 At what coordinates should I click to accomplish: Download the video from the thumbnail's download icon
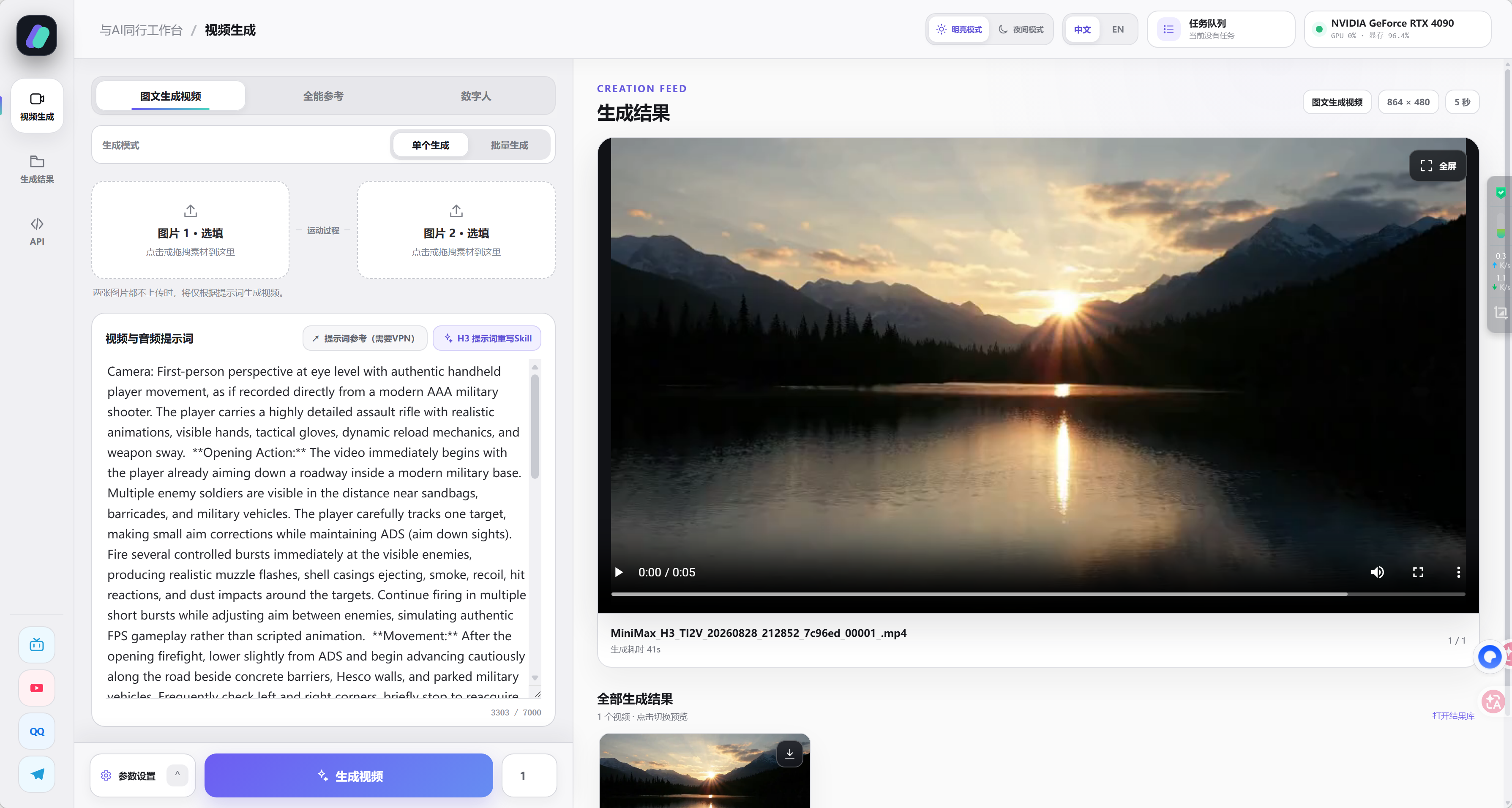tap(789, 753)
